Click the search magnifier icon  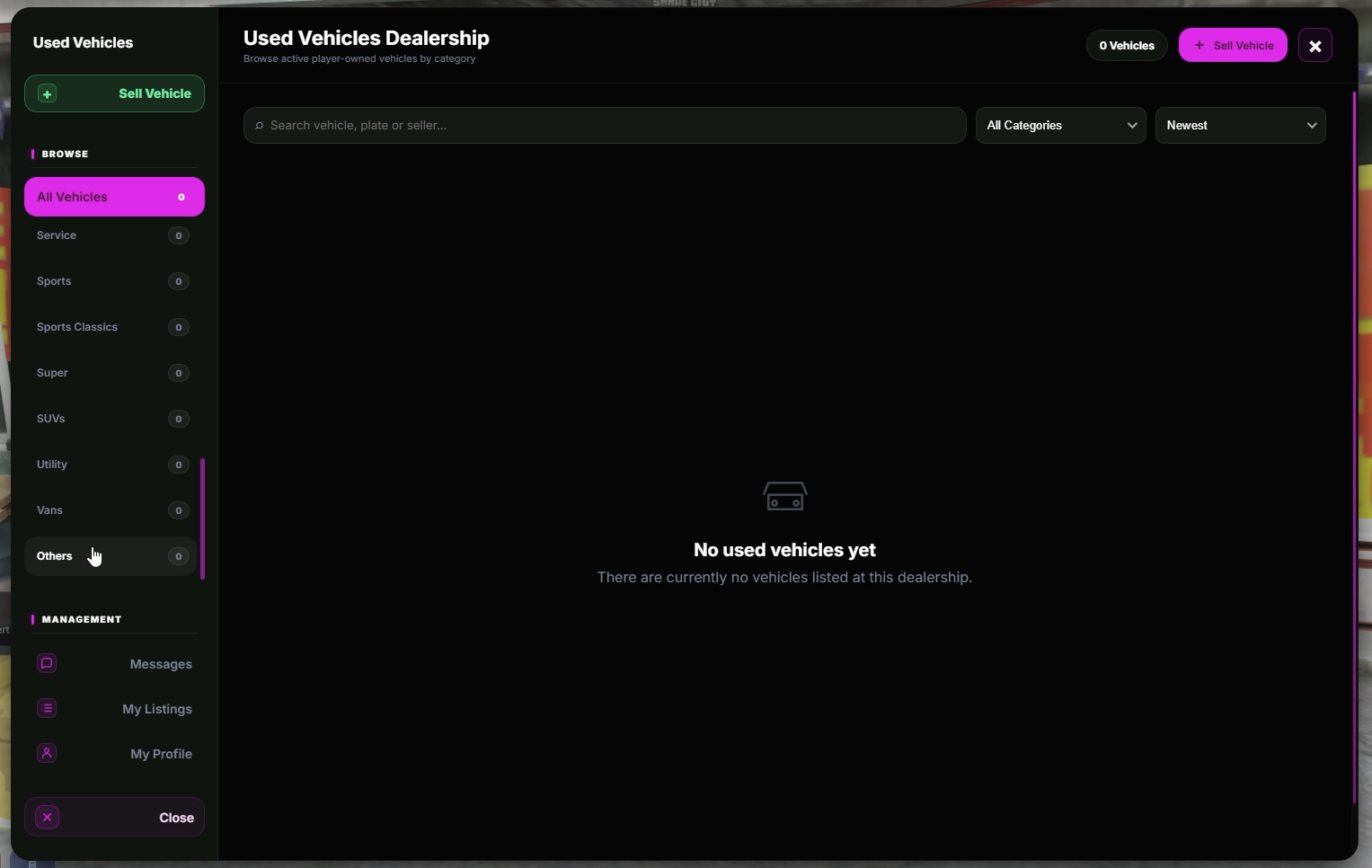coord(259,126)
